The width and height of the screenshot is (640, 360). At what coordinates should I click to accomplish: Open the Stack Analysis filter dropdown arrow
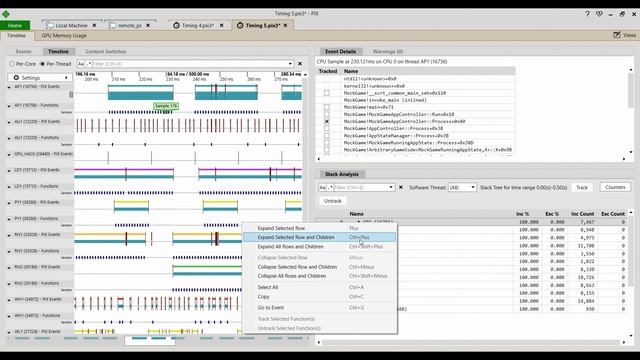point(391,187)
